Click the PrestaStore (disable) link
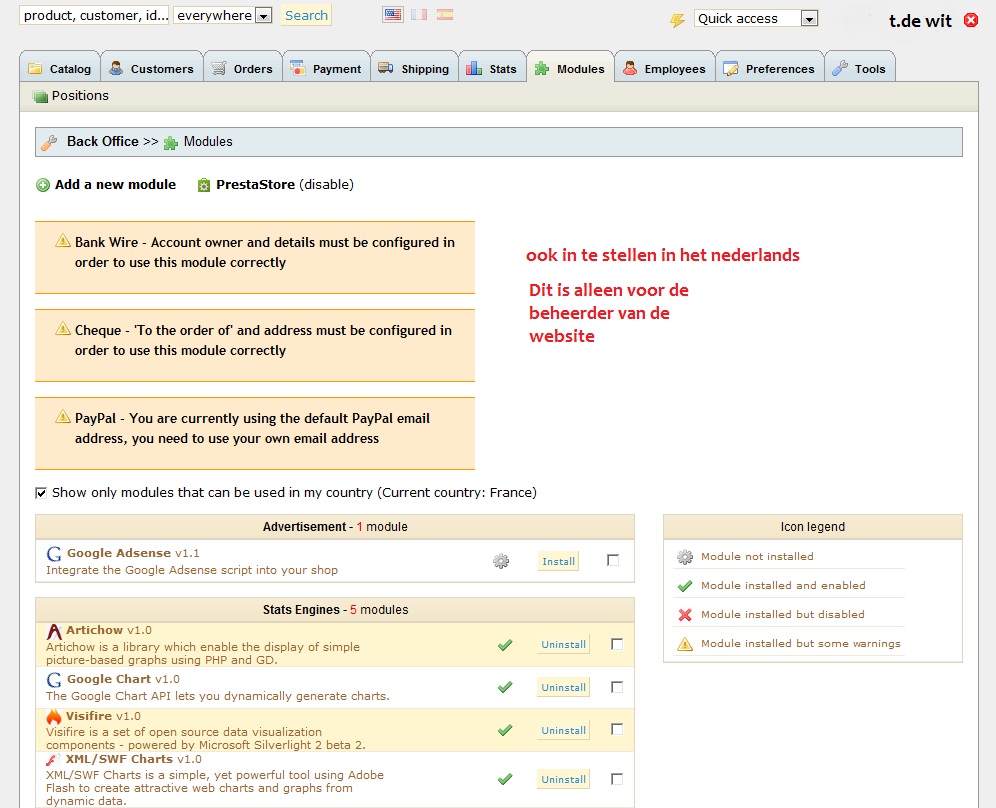Viewport: 996px width, 808px height. 285,185
